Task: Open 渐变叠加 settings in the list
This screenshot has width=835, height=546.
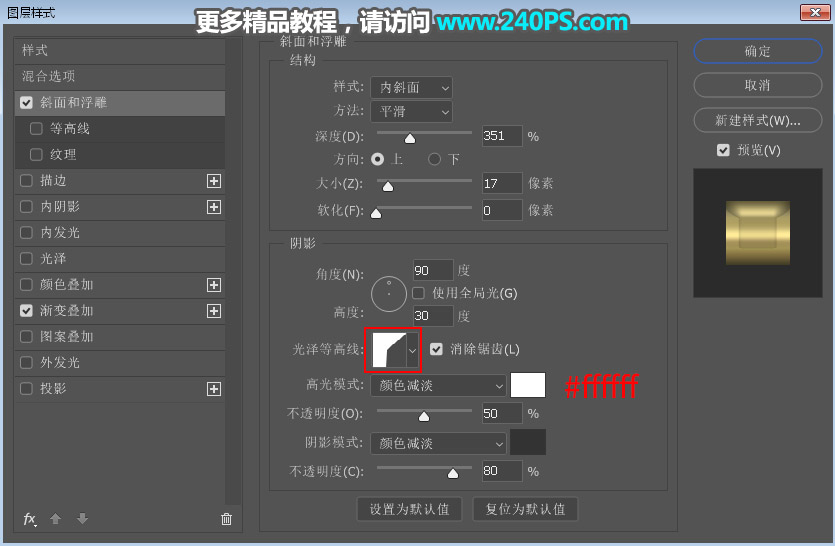Action: tap(120, 311)
